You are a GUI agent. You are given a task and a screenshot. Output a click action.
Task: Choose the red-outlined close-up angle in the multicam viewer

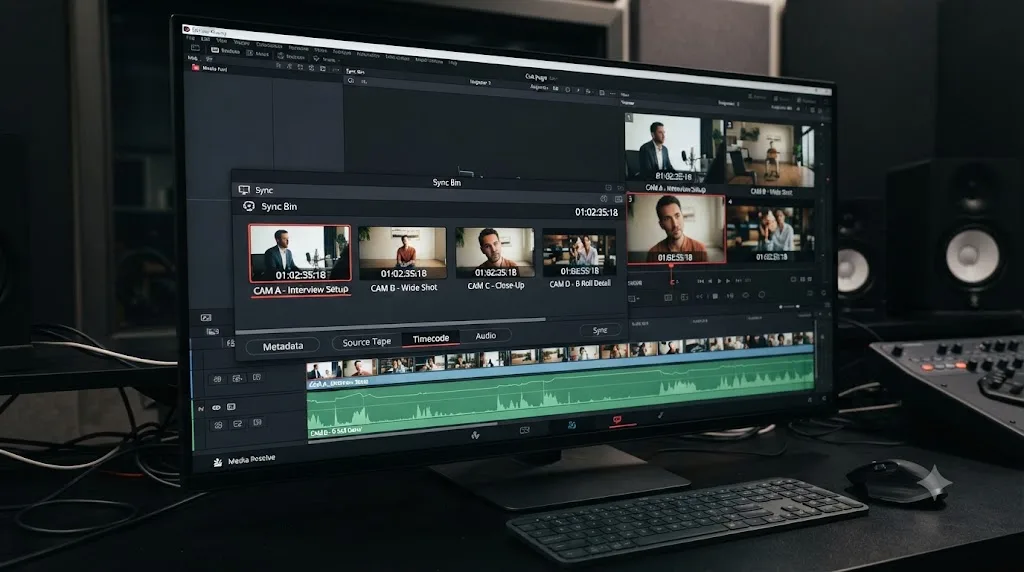coord(677,229)
